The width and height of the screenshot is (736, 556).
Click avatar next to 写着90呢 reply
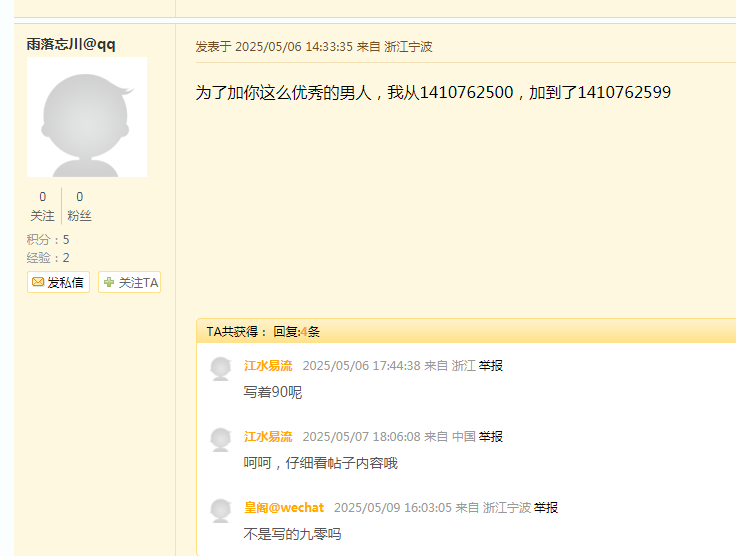pyautogui.click(x=221, y=369)
